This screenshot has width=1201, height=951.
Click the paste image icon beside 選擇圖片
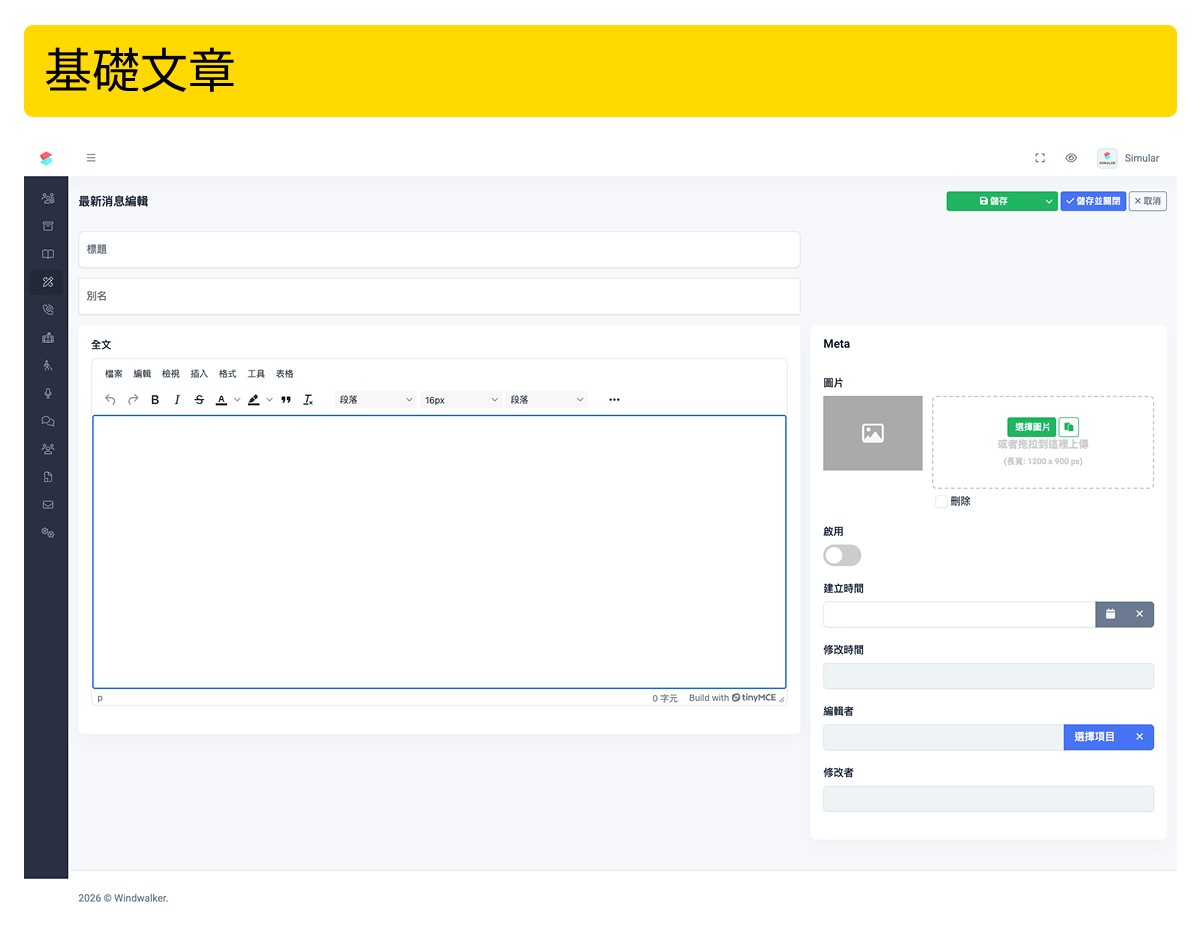click(1069, 427)
